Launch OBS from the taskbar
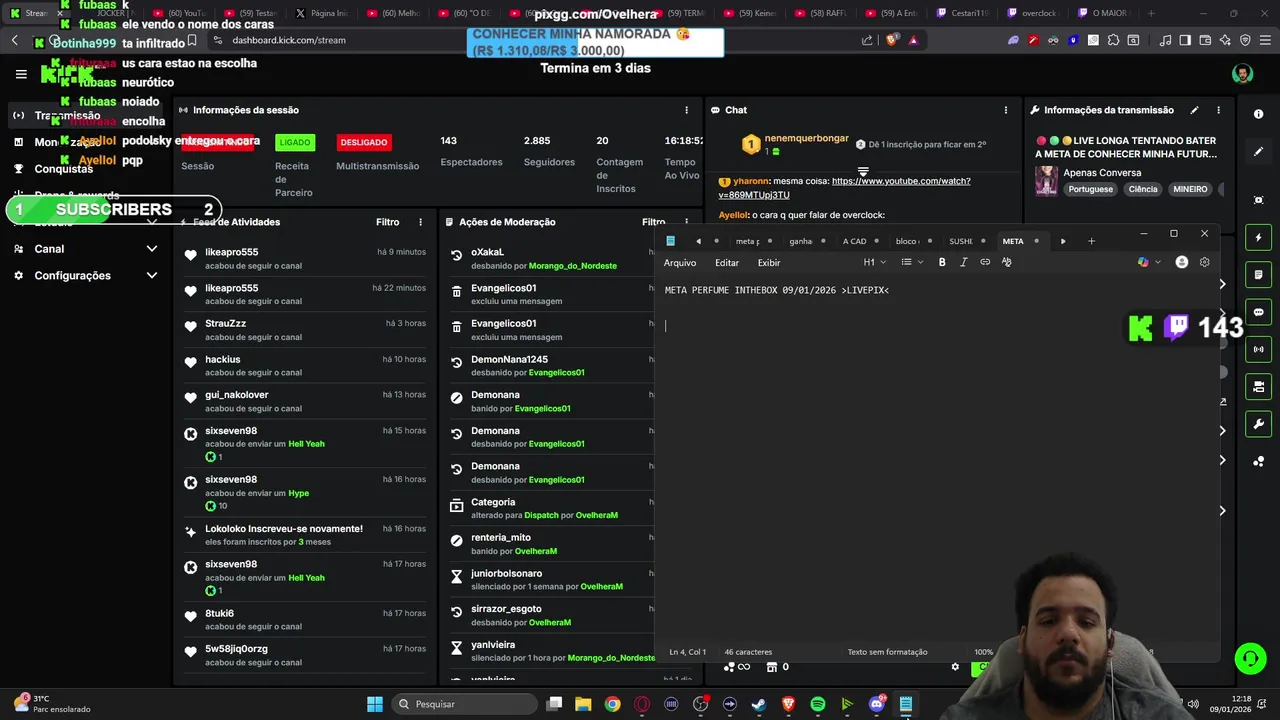Viewport: 1280px width, 720px height. [700, 704]
